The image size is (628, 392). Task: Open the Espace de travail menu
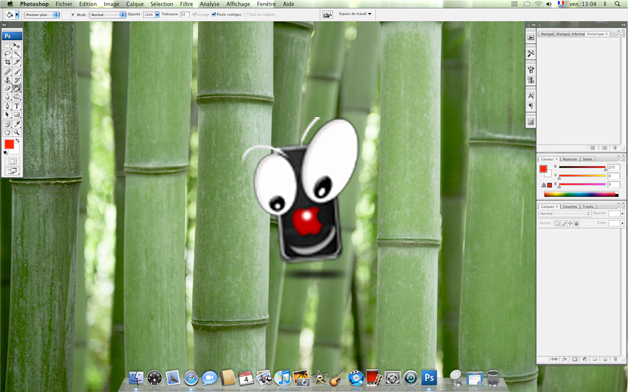[x=355, y=14]
